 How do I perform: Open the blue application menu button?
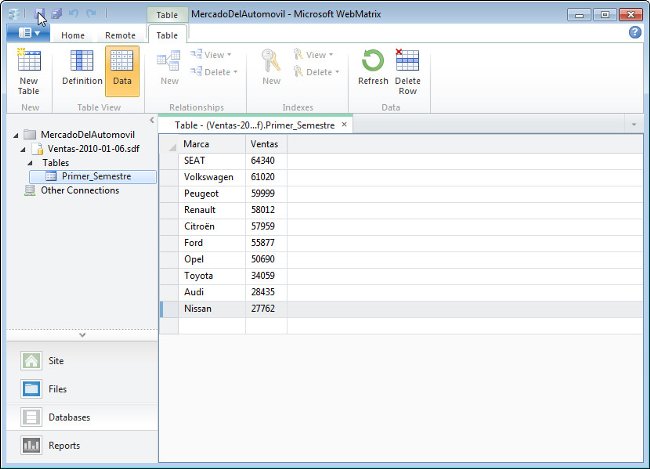28,33
